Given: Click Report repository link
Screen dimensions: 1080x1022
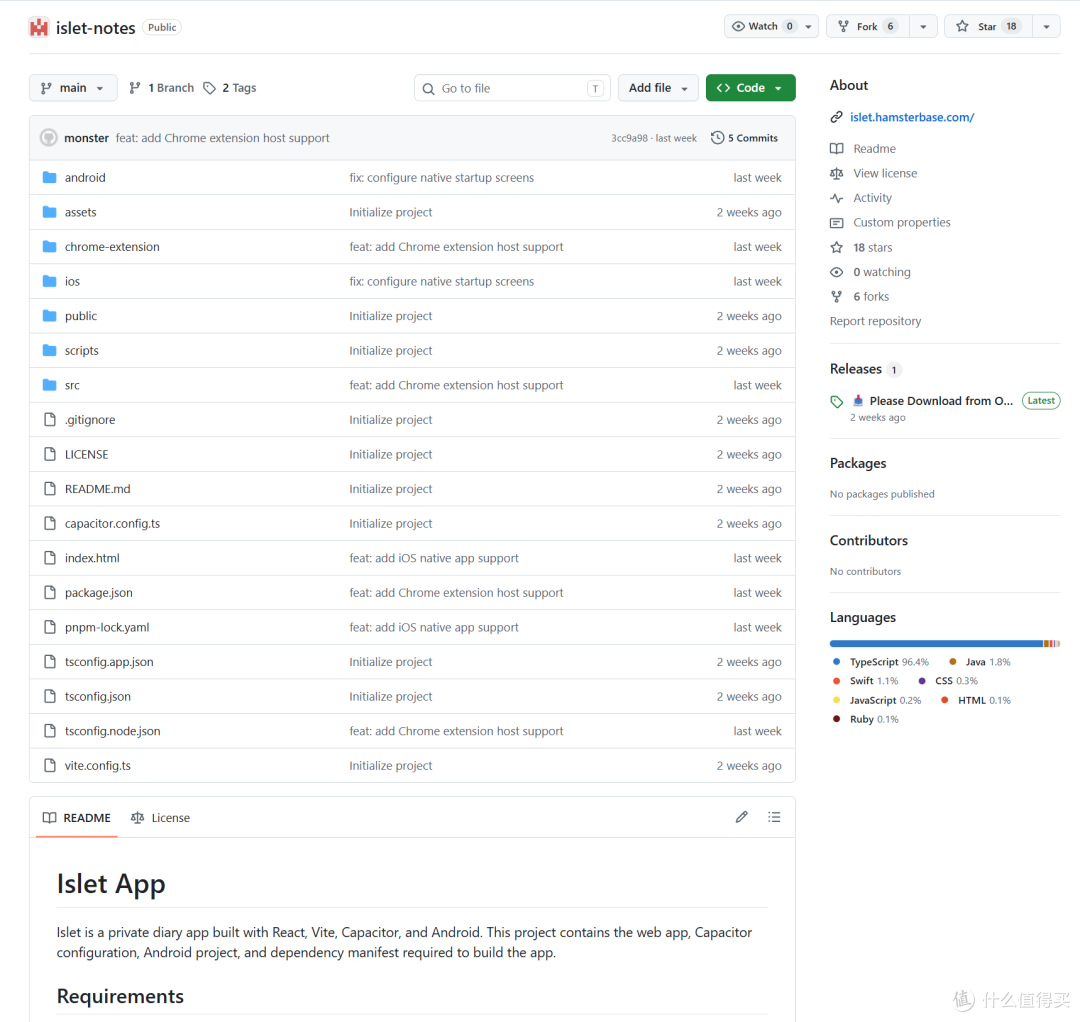Looking at the screenshot, I should click(875, 322).
